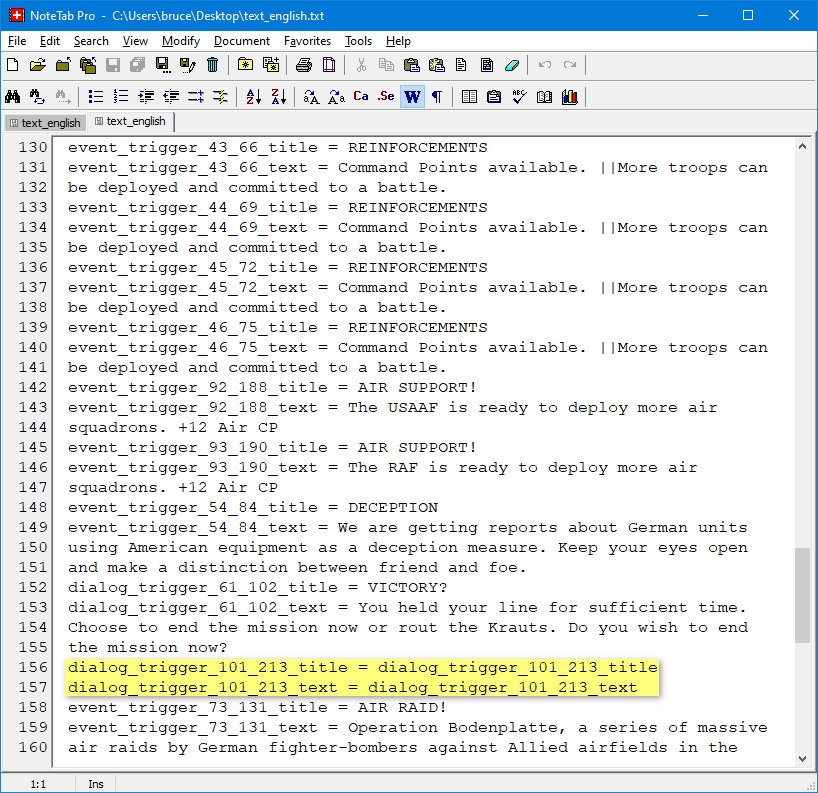Sort lines ascending with A-Z icon
The height and width of the screenshot is (793, 818).
pos(253,97)
